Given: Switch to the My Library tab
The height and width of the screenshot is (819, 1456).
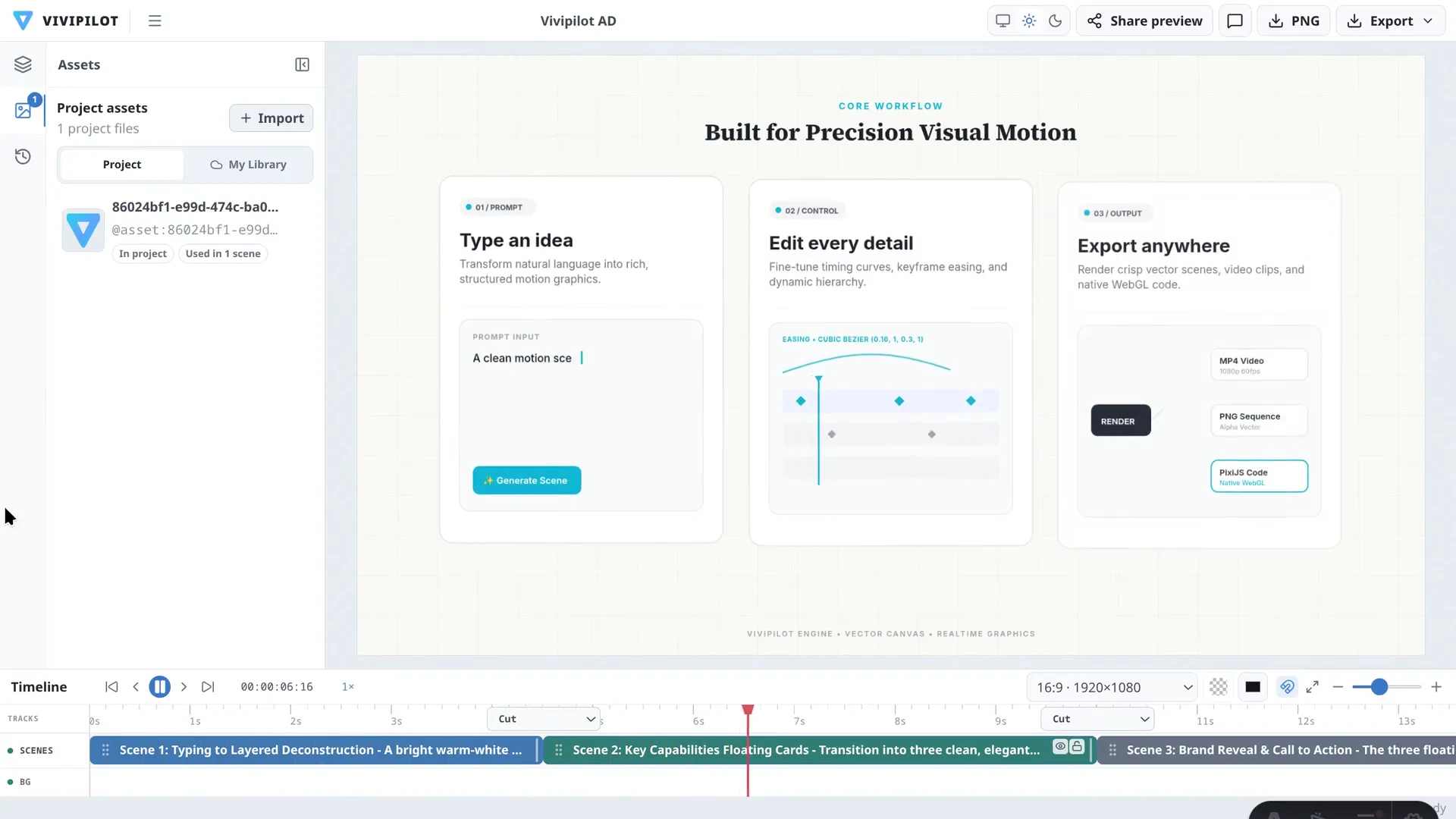Looking at the screenshot, I should pyautogui.click(x=248, y=165).
